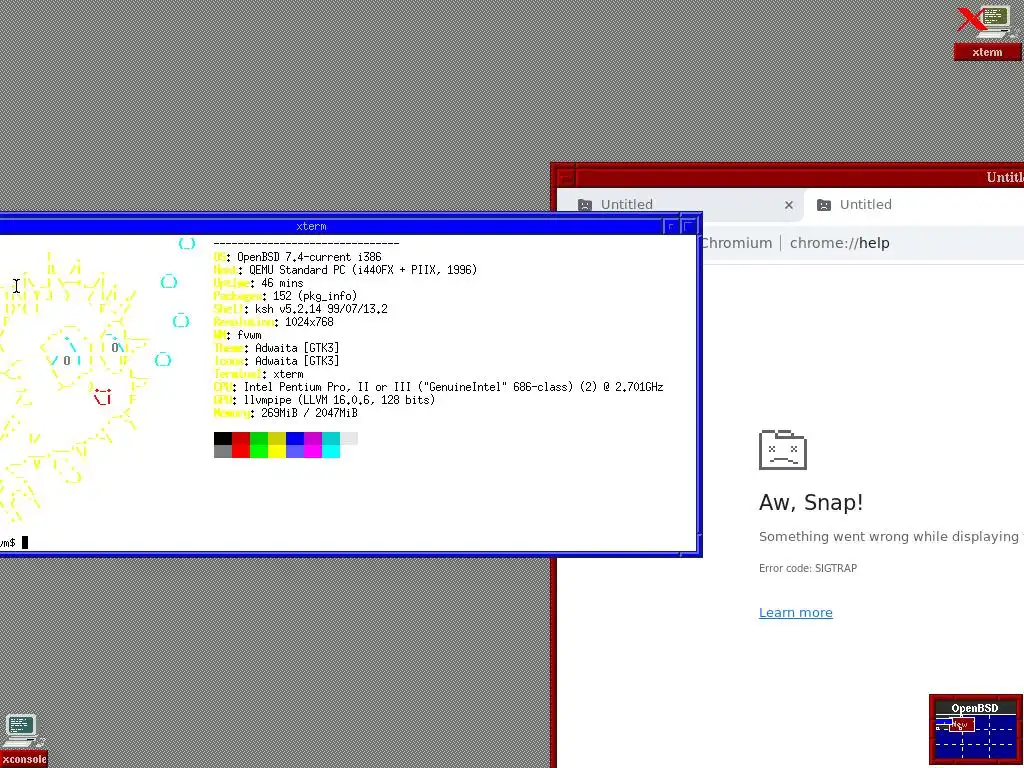Select the first Untitled tab in Chromium
1024x768 pixels.
[682, 205]
